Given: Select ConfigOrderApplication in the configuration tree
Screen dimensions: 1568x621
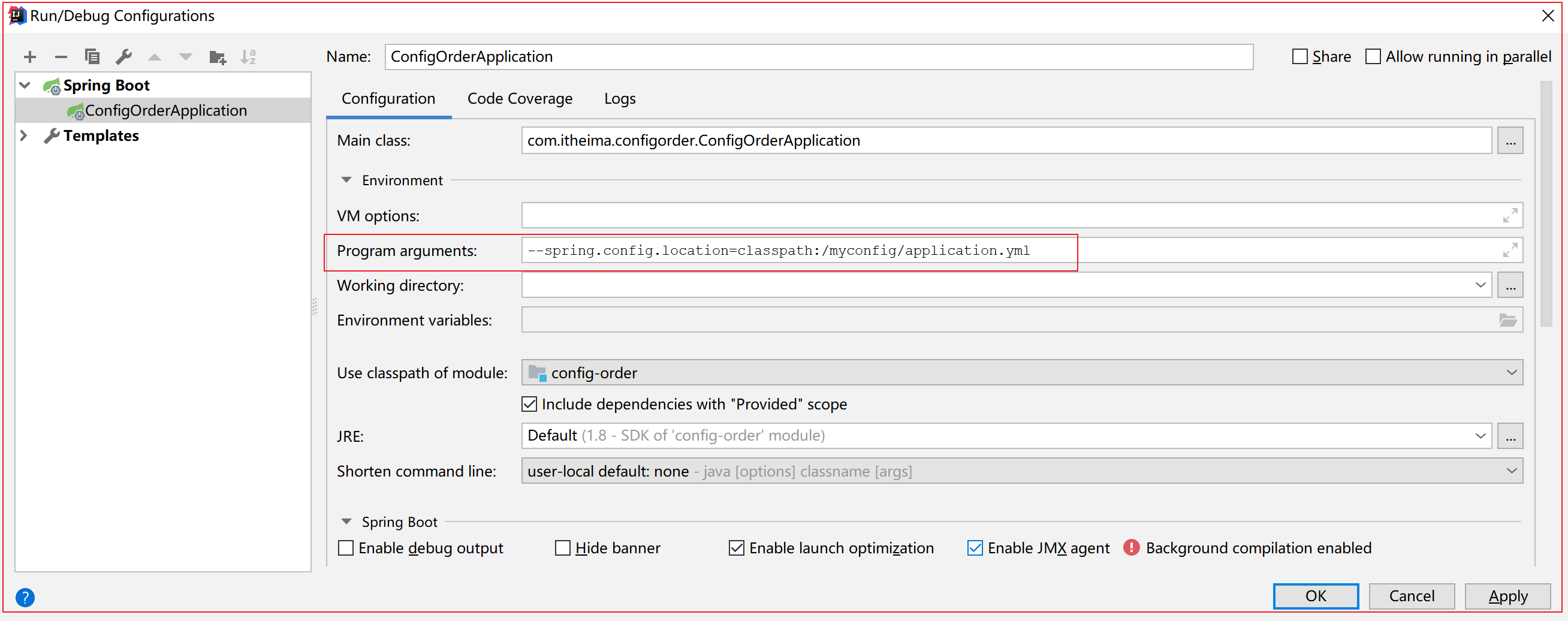Looking at the screenshot, I should coord(163,111).
